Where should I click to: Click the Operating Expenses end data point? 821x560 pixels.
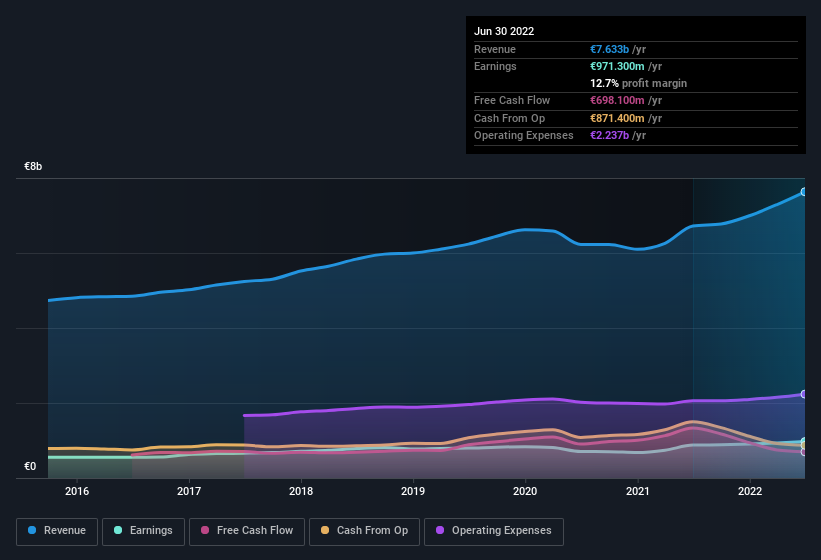coord(803,394)
